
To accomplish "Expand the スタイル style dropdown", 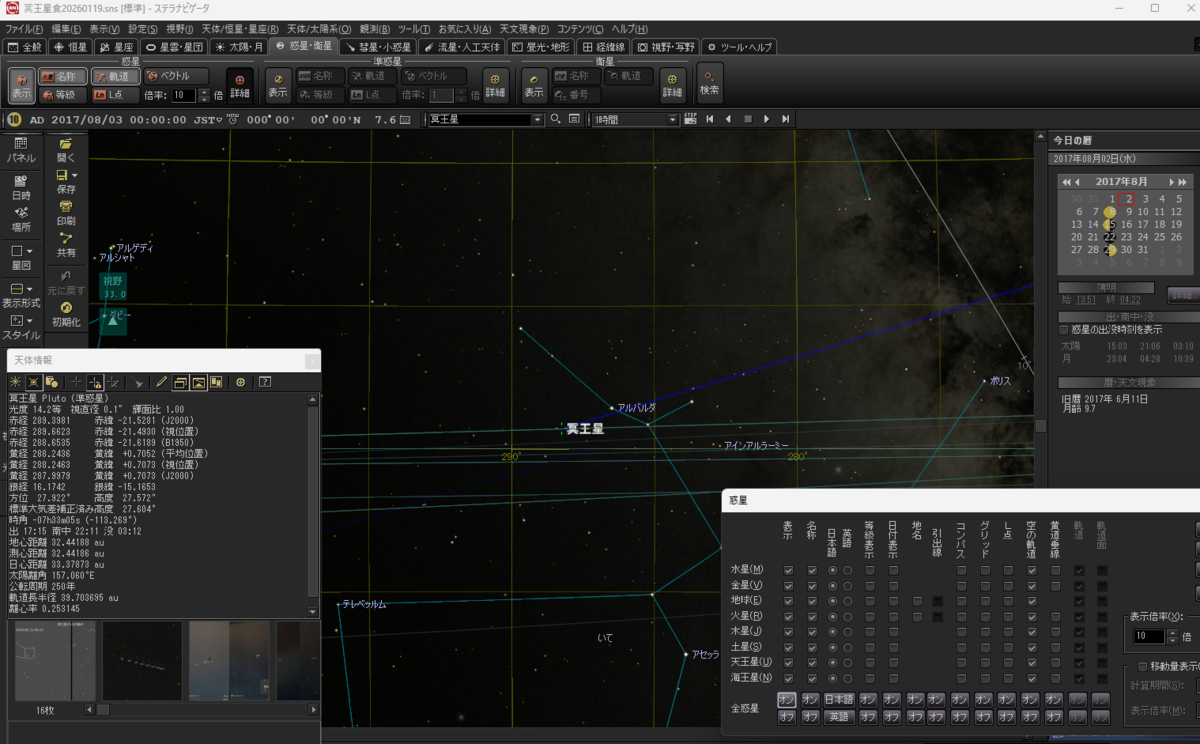I will 30,320.
